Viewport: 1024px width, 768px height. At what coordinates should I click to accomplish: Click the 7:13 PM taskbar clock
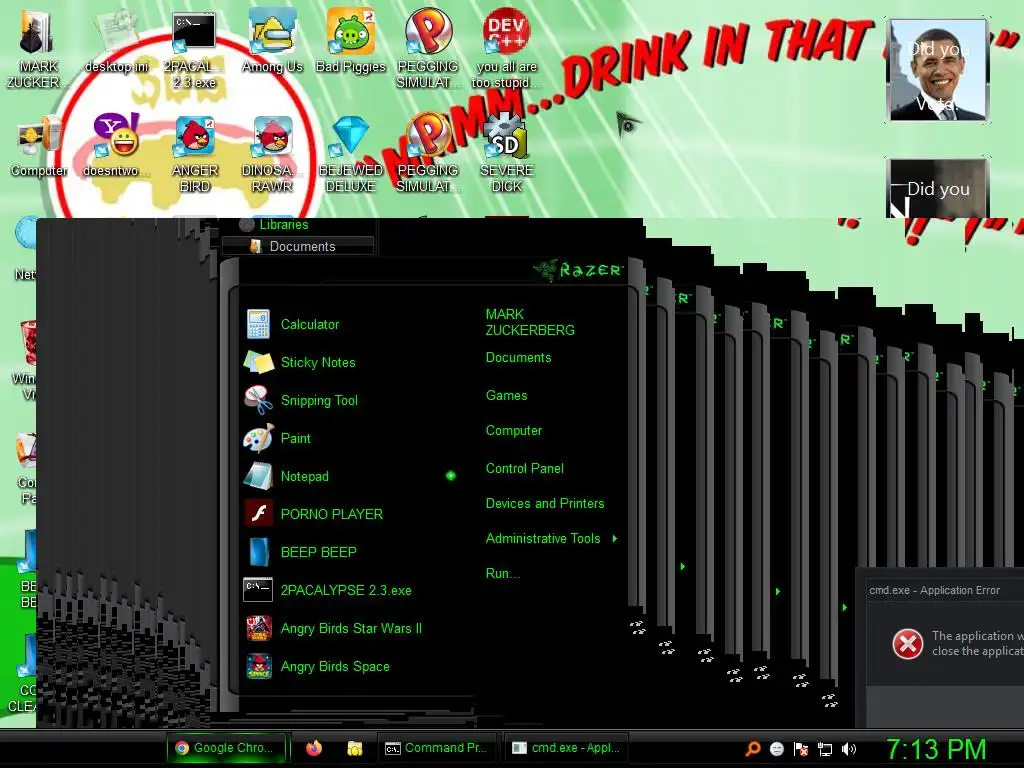click(x=936, y=749)
